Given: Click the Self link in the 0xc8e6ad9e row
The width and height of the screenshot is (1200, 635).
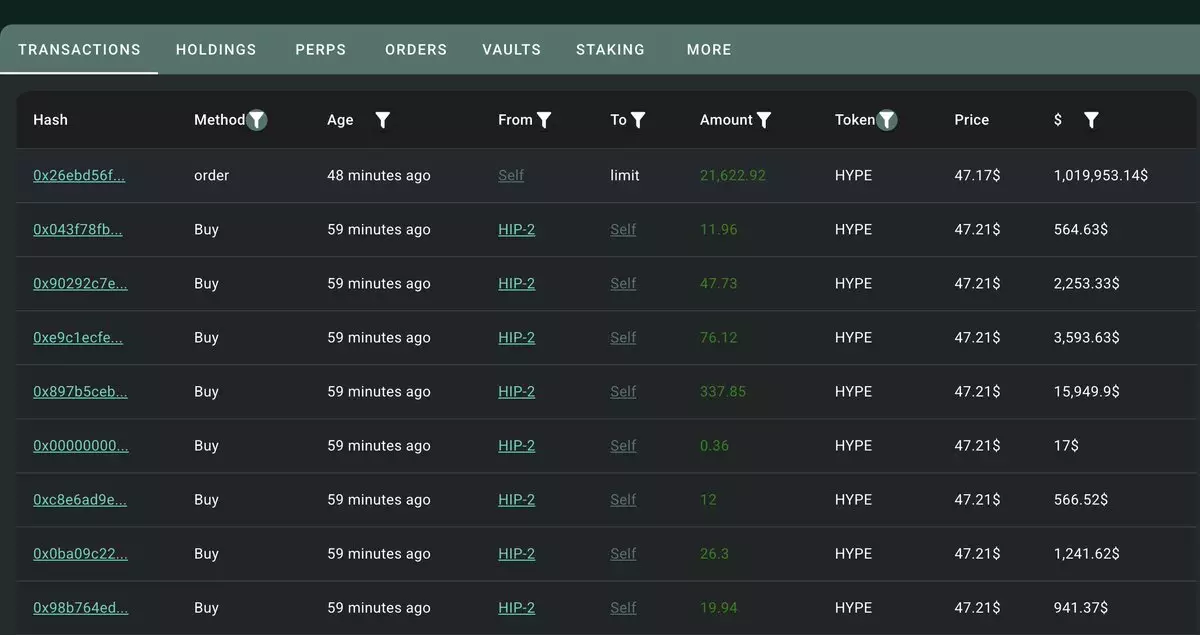Looking at the screenshot, I should [x=623, y=499].
